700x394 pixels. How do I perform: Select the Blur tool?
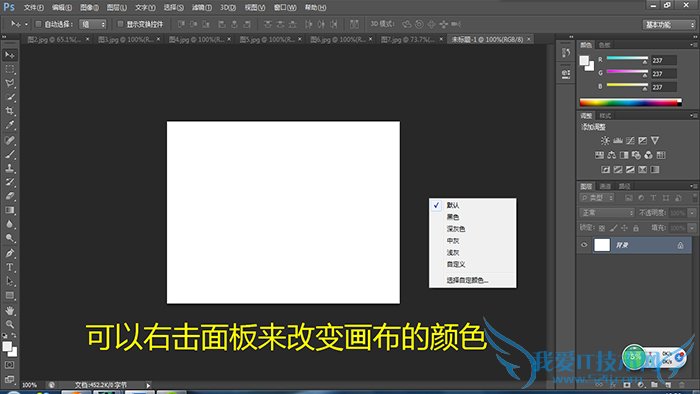10,224
